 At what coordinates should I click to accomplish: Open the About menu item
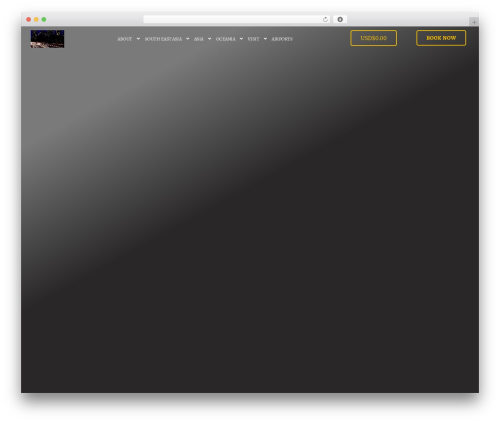124,39
